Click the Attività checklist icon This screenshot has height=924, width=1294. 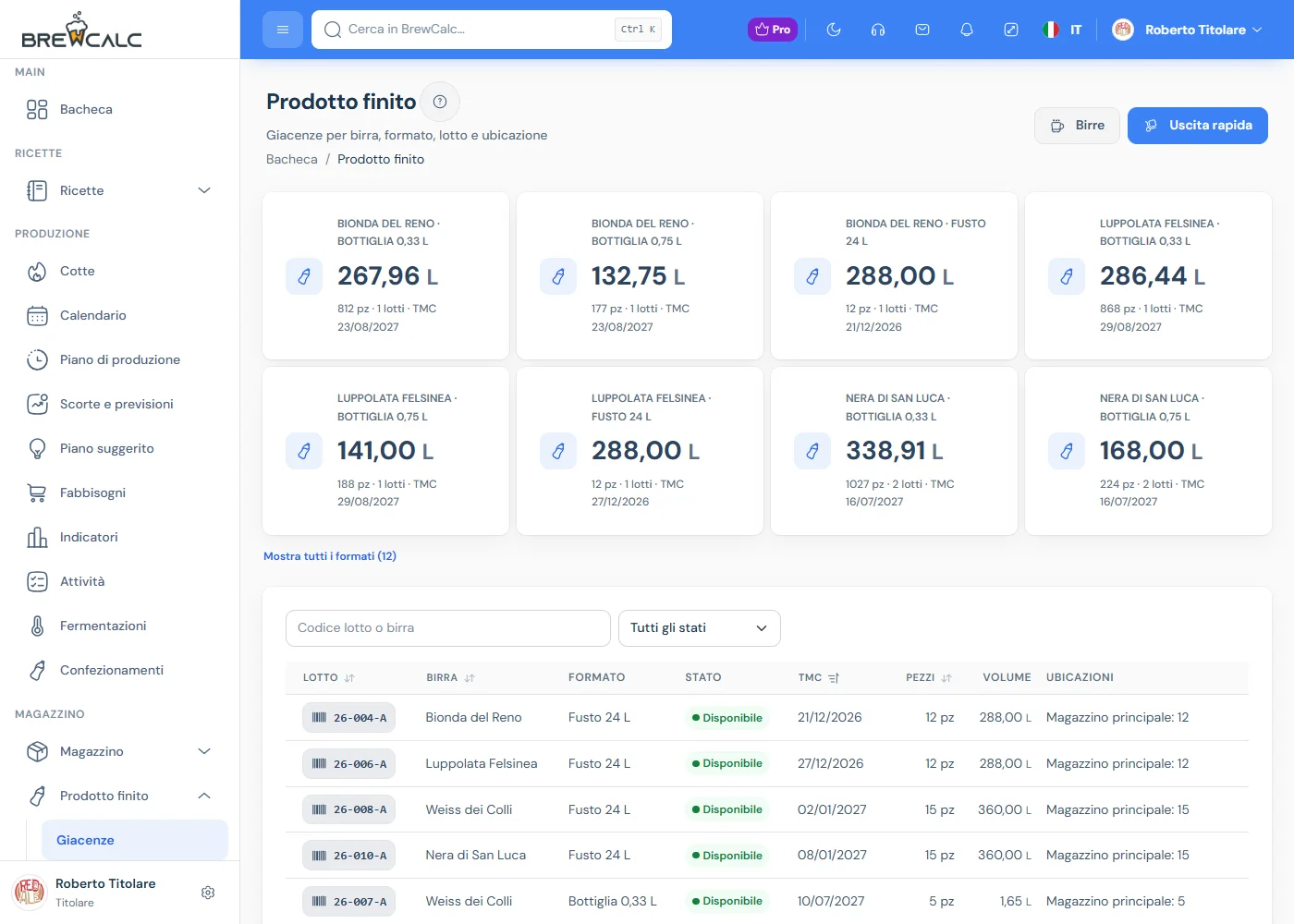[x=37, y=581]
